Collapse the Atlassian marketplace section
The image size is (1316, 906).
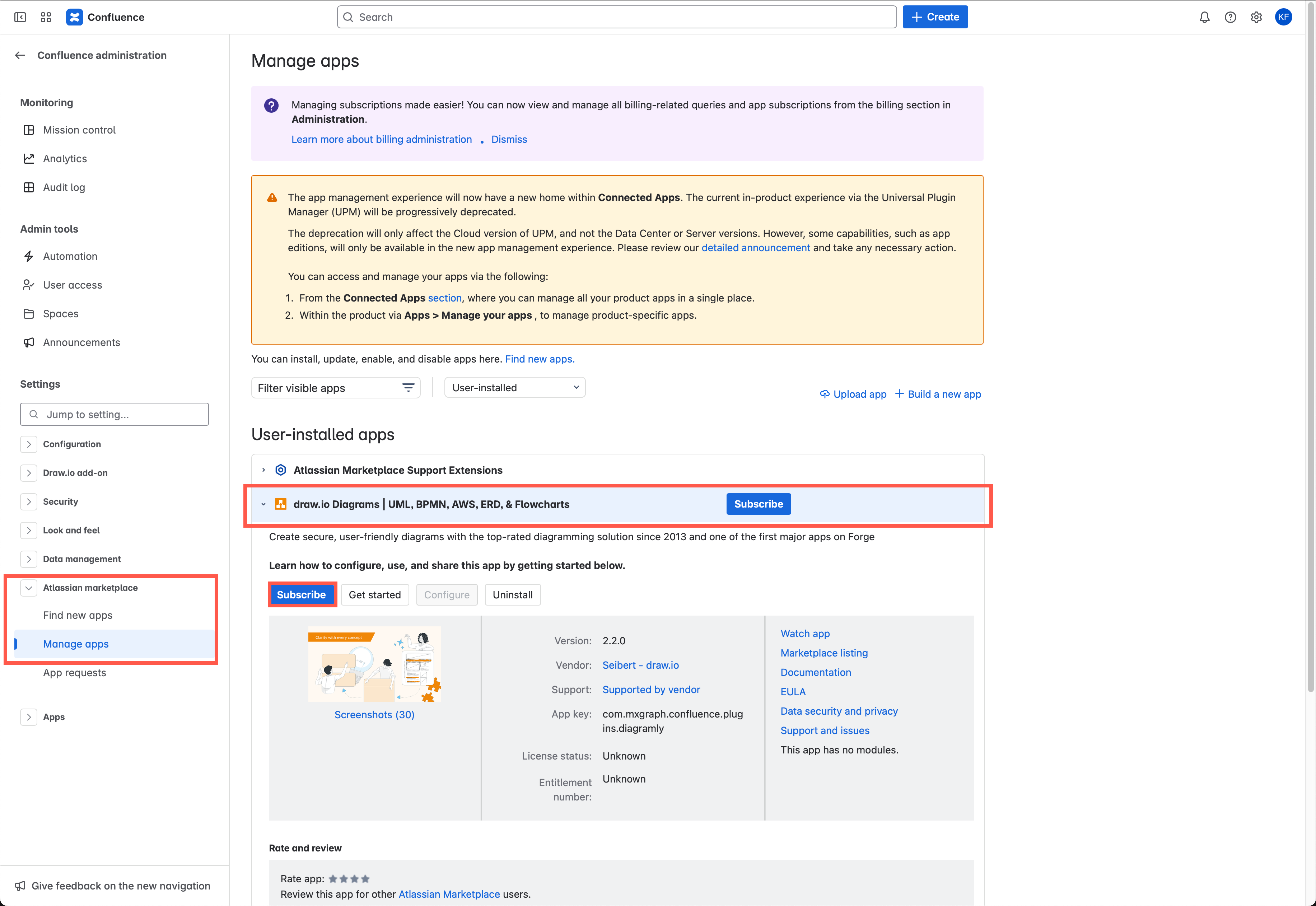click(x=28, y=588)
